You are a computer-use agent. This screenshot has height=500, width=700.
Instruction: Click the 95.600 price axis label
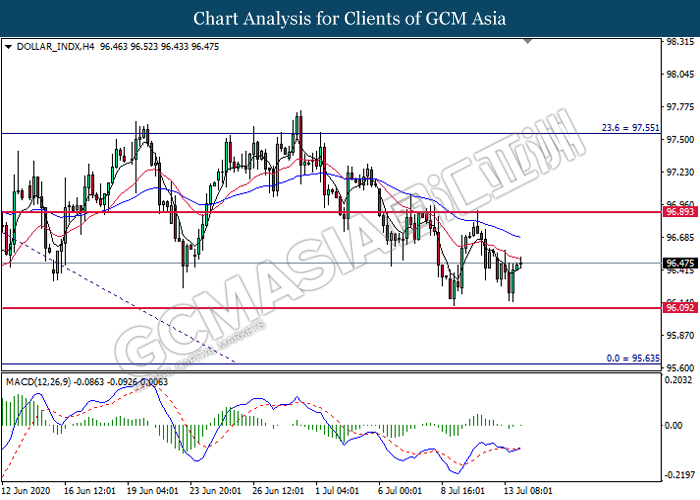coord(680,368)
